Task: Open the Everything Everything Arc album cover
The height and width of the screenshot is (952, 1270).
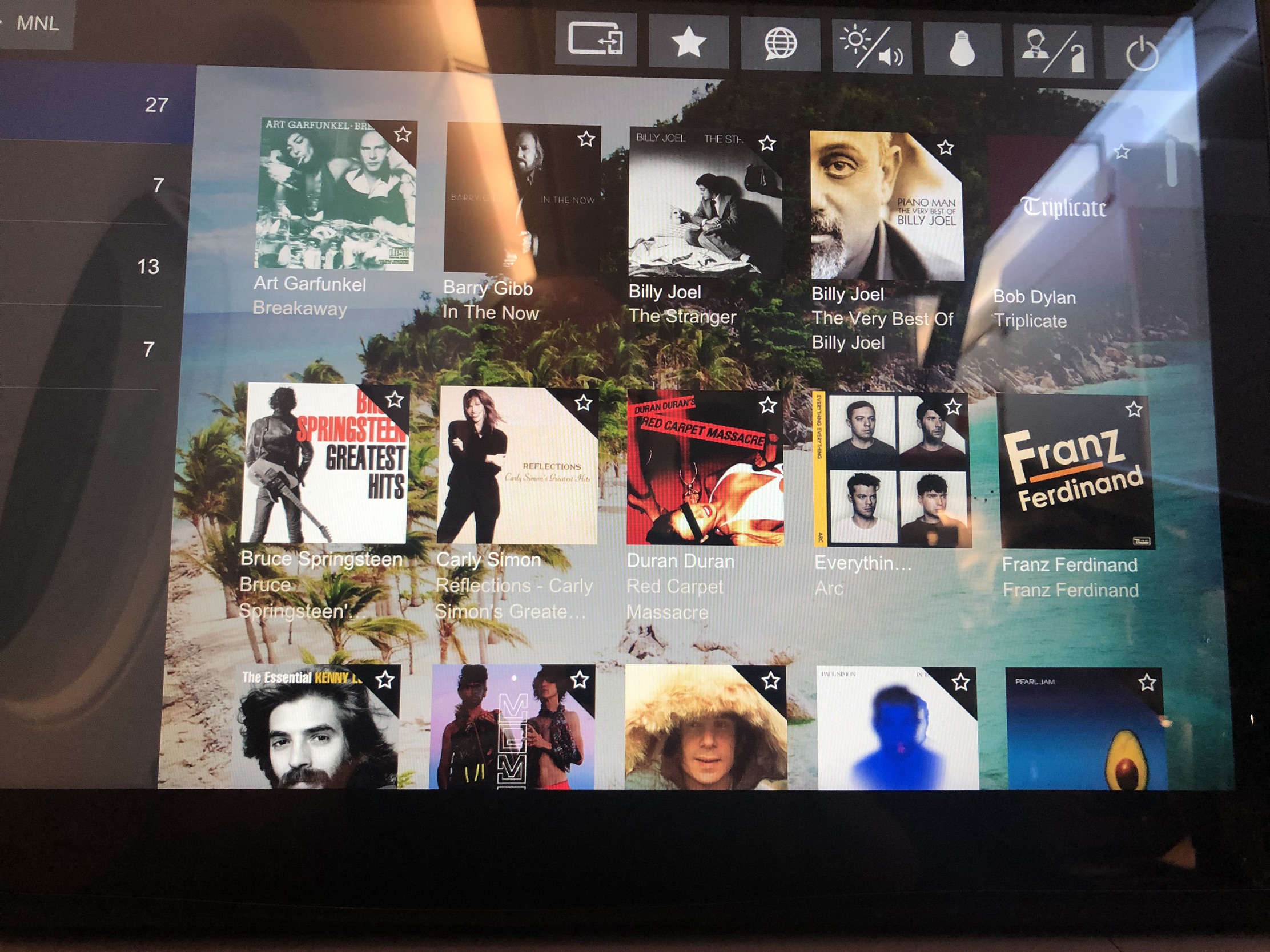Action: click(891, 469)
